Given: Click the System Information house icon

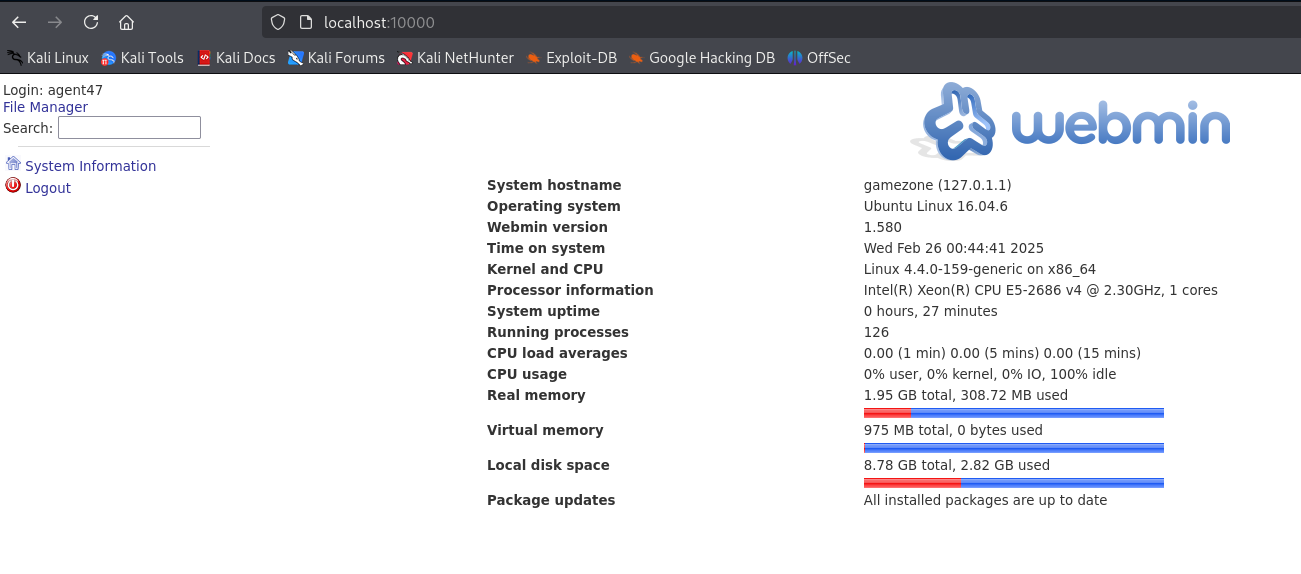Looking at the screenshot, I should (x=13, y=164).
